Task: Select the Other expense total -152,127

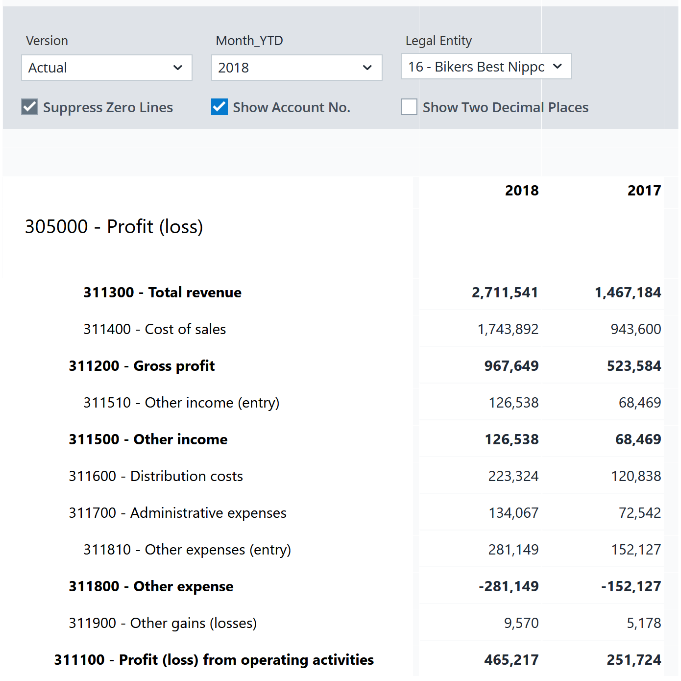Action: tap(631, 586)
